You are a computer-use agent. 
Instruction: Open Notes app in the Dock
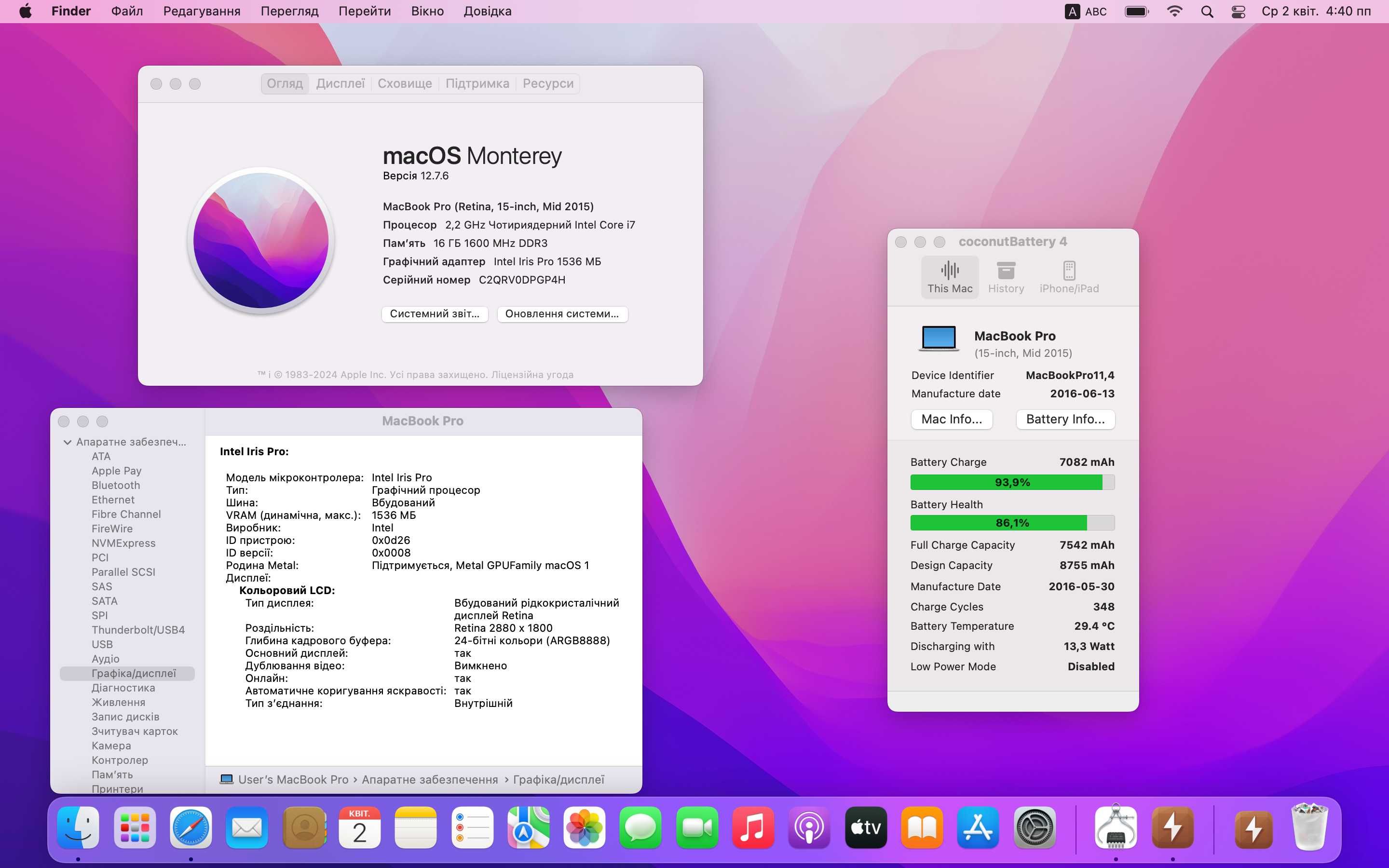pyautogui.click(x=416, y=827)
